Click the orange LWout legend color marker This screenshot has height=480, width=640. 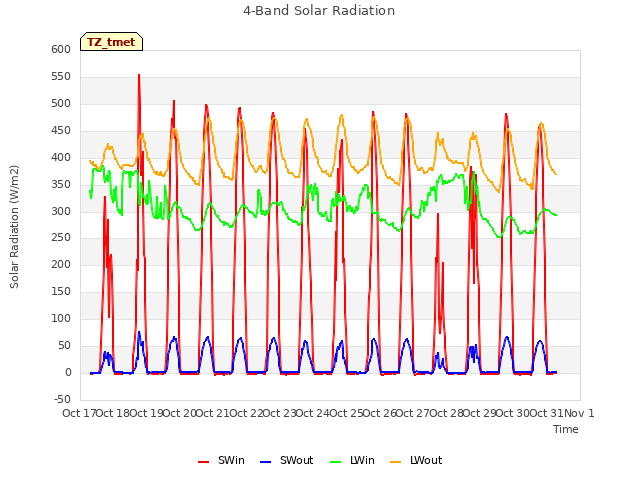click(396, 462)
